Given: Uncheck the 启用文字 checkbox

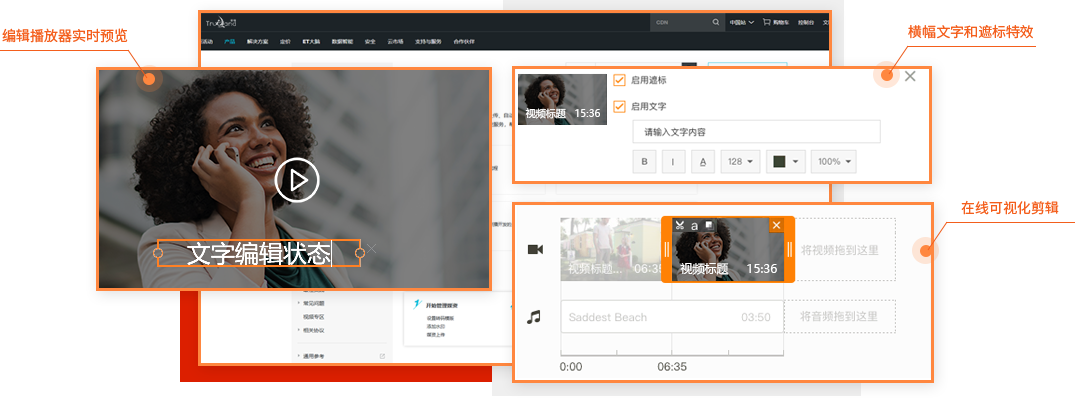Looking at the screenshot, I should pyautogui.click(x=620, y=106).
